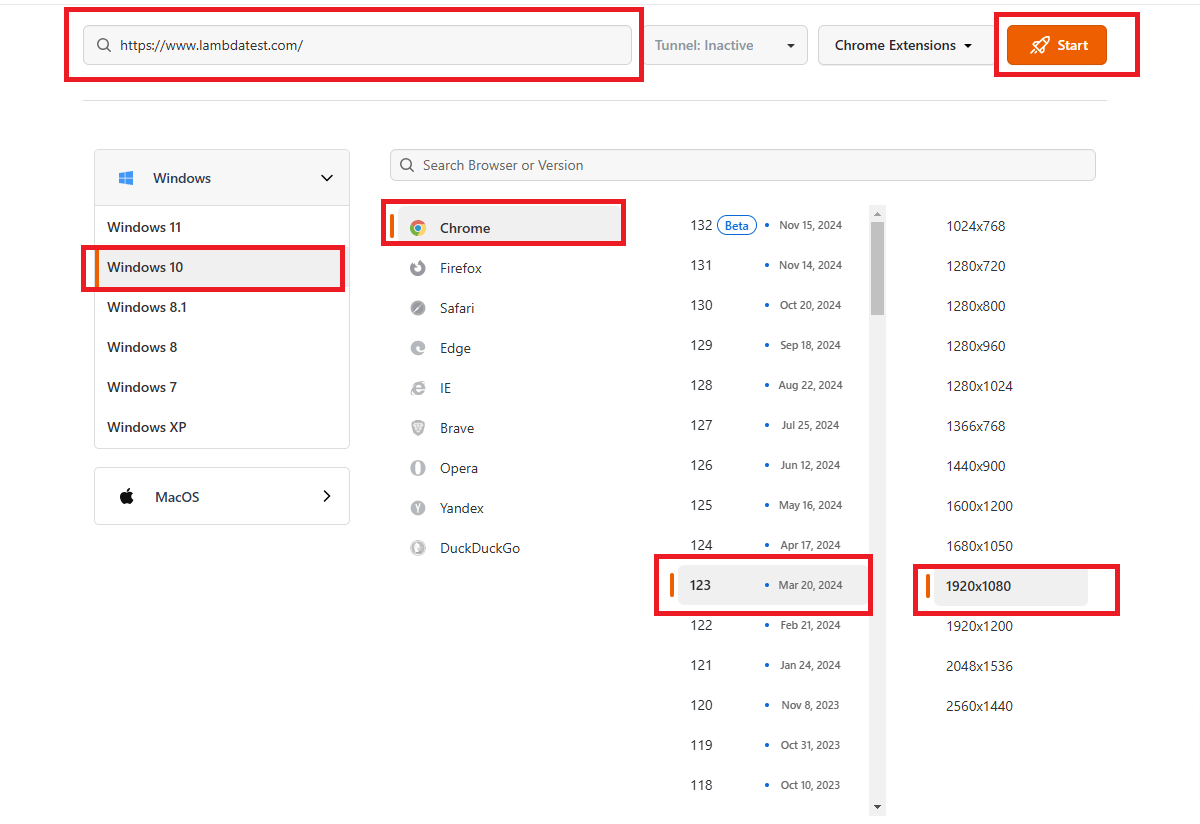Select the DuckDuckGo browser icon

click(x=418, y=548)
